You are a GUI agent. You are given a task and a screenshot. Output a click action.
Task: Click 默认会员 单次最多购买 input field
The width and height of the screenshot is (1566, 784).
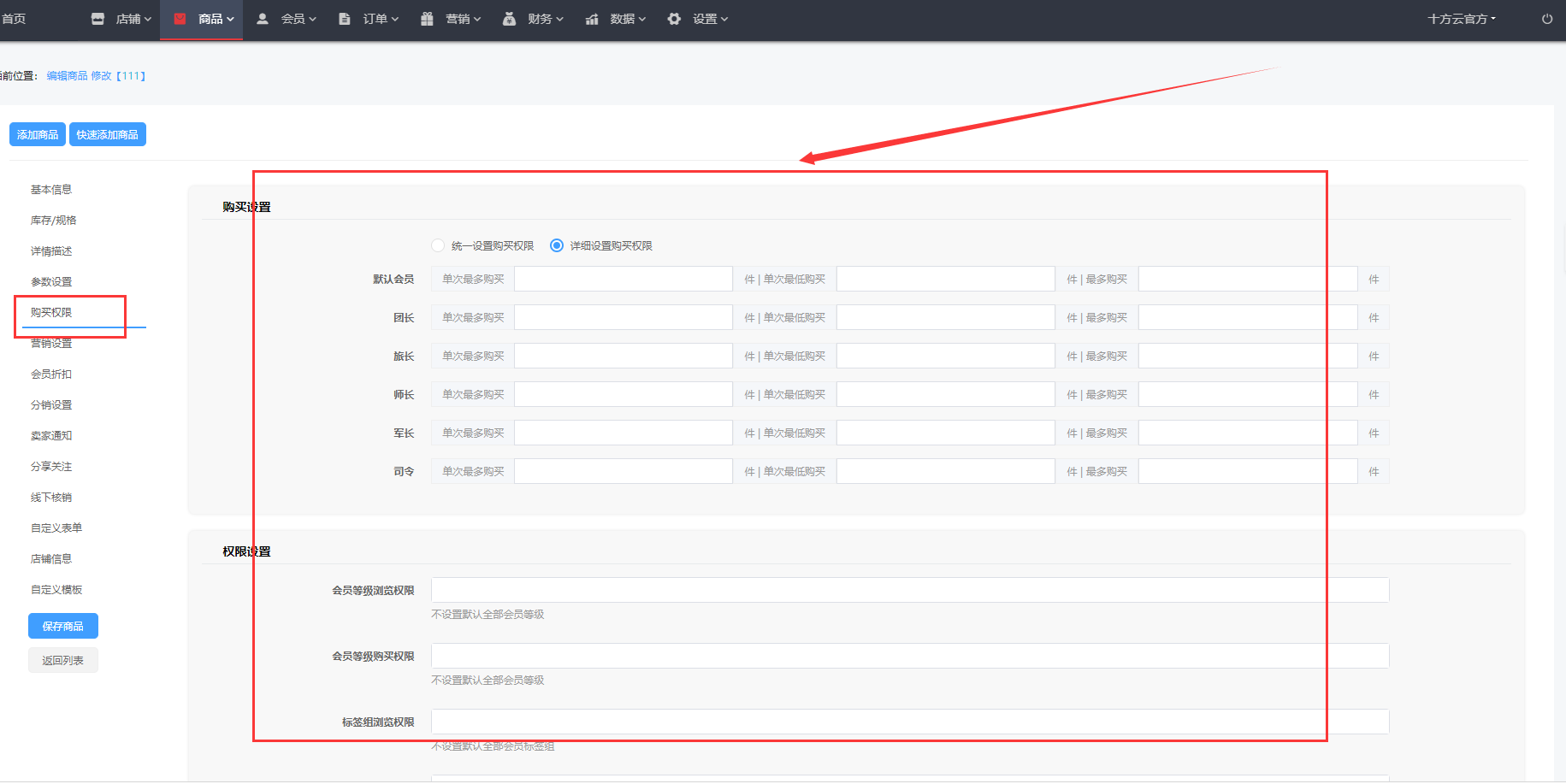623,280
